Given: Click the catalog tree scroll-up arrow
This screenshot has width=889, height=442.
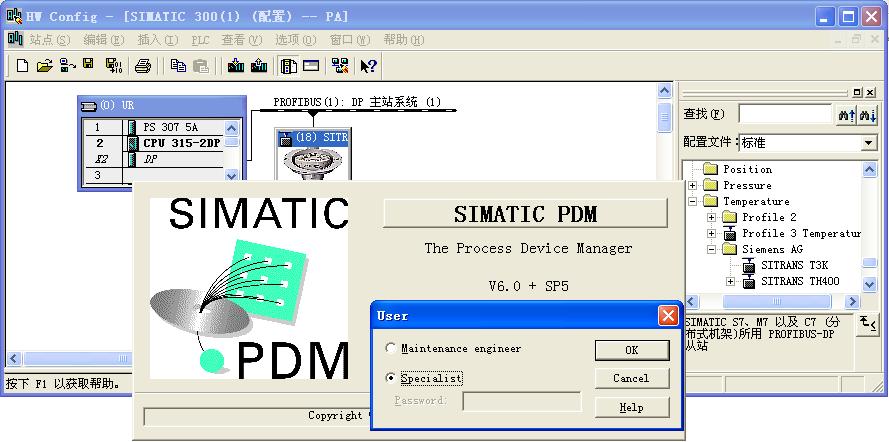Looking at the screenshot, I should pos(869,169).
